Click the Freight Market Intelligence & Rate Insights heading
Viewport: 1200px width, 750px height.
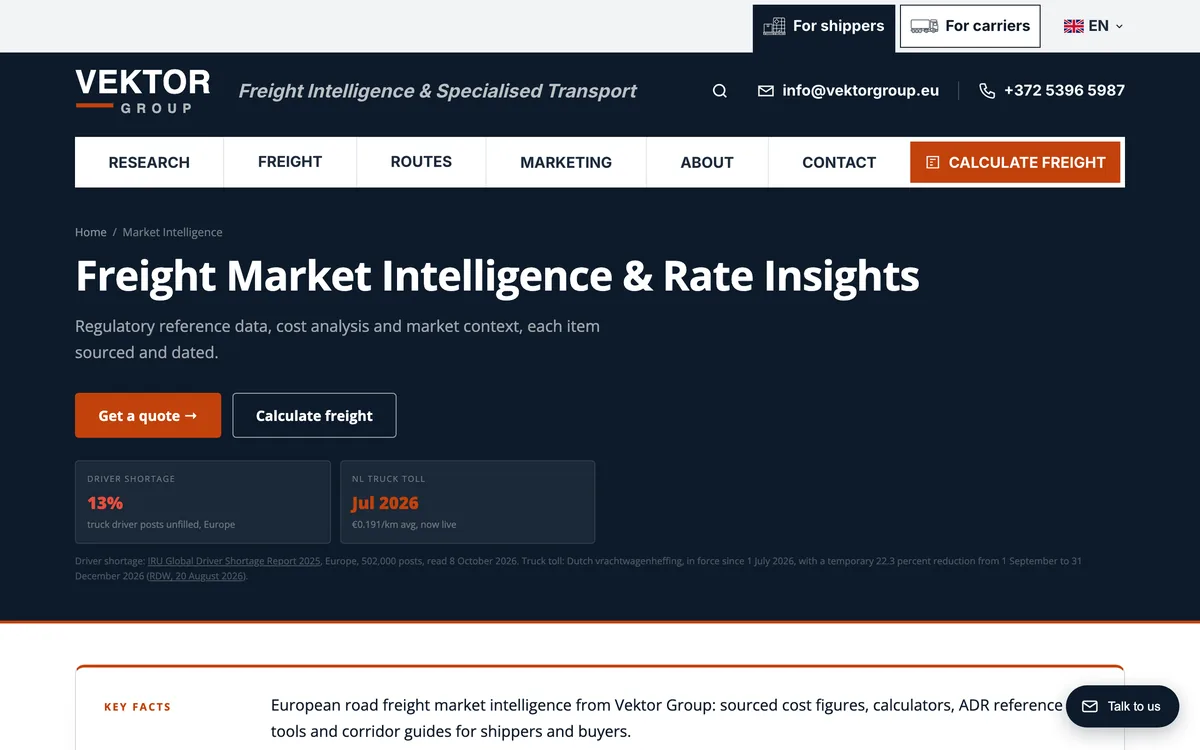tap(497, 276)
